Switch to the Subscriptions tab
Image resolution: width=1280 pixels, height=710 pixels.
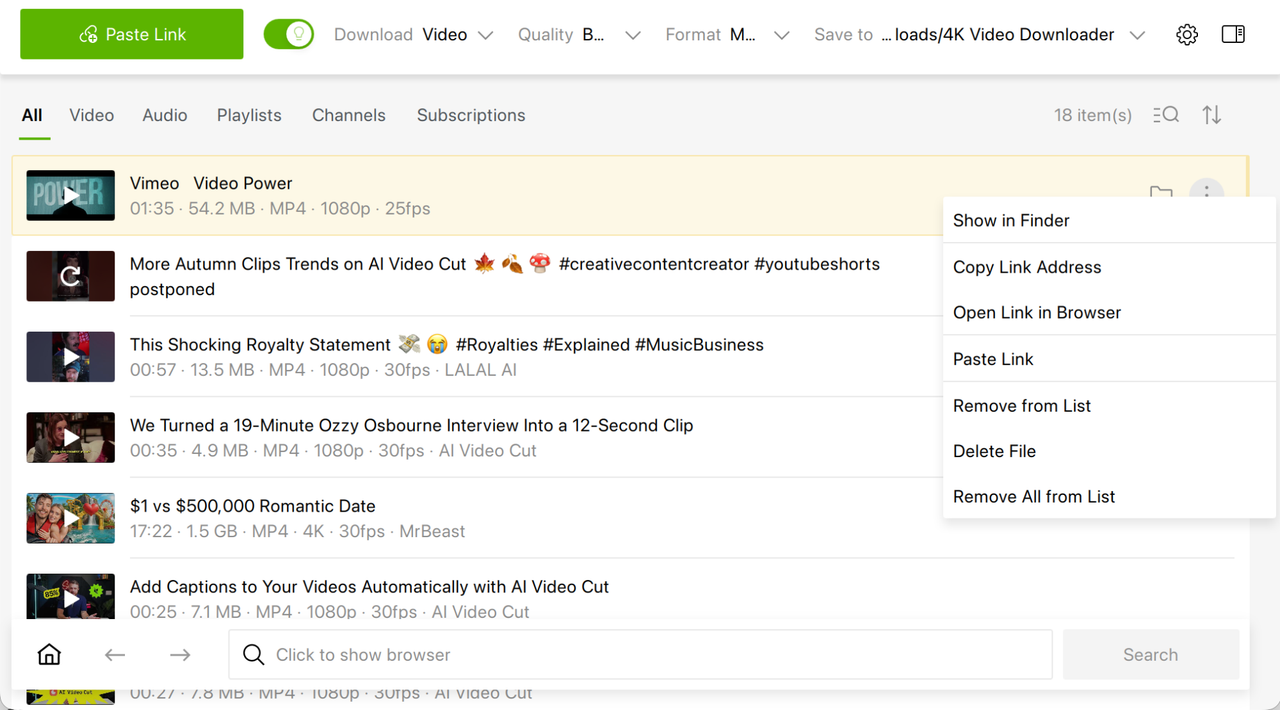471,115
